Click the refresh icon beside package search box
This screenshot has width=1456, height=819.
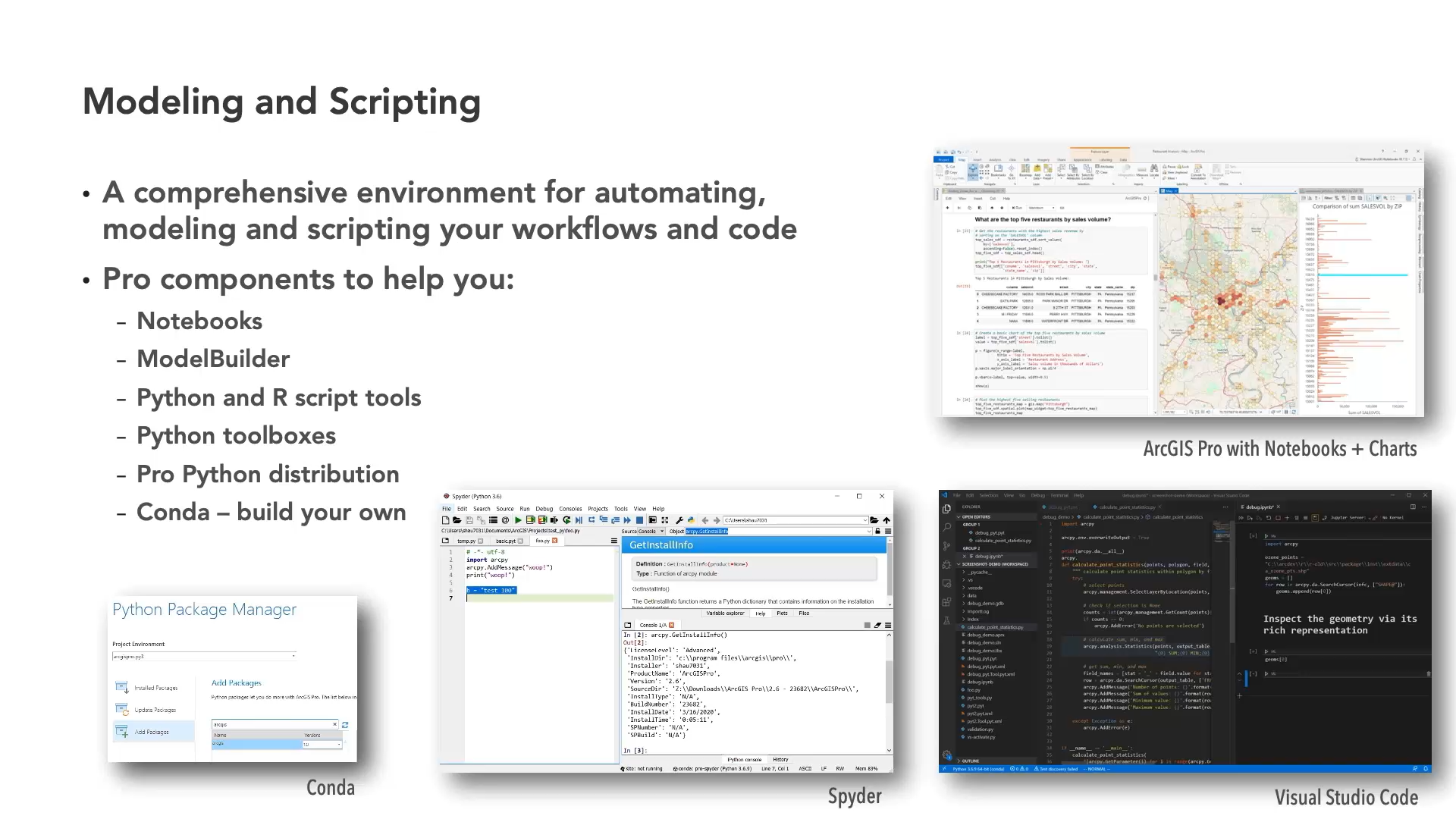tap(345, 725)
